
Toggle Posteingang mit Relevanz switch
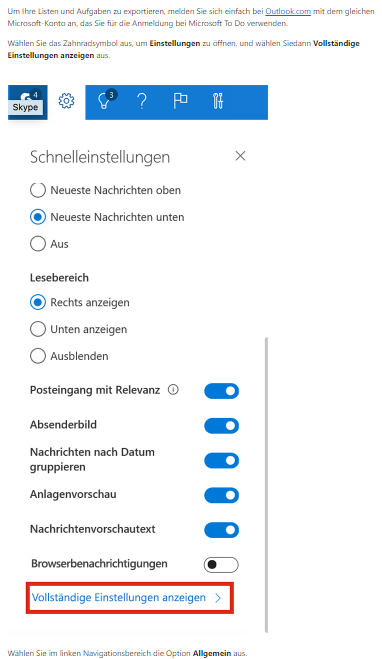[221, 391]
